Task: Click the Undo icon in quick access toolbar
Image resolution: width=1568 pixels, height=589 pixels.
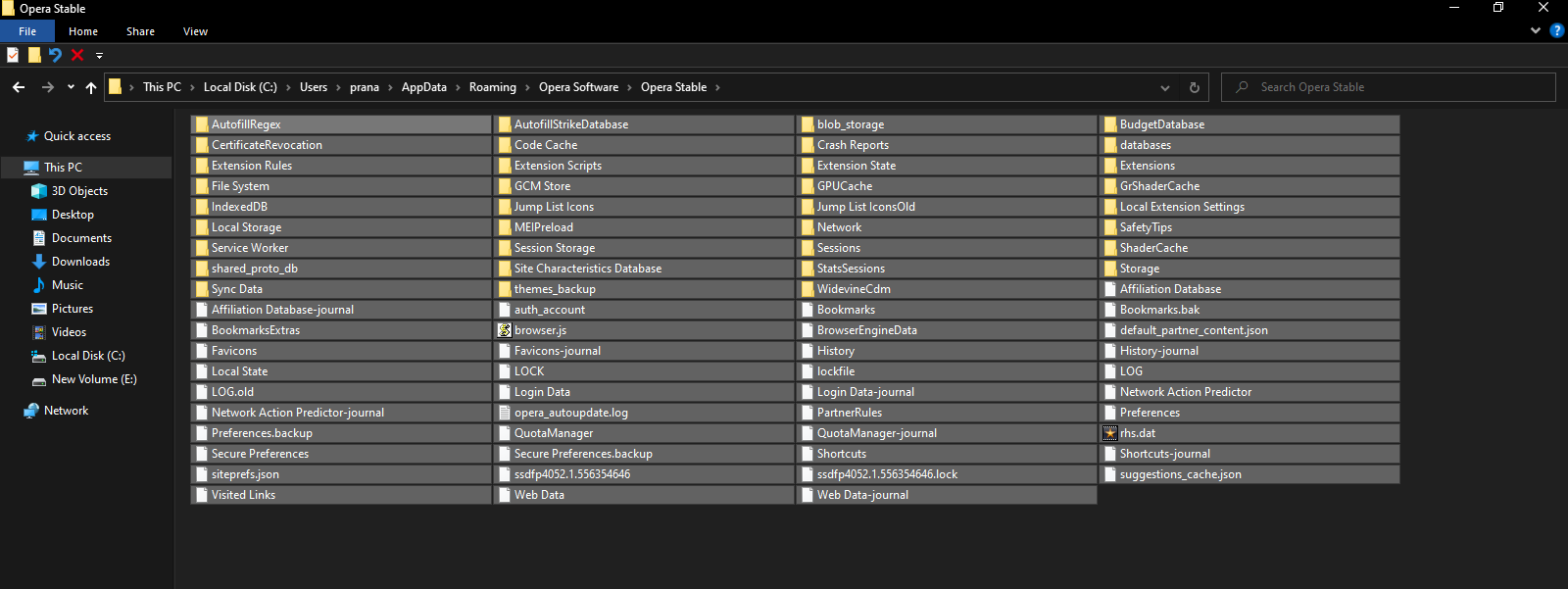Action: 55,55
